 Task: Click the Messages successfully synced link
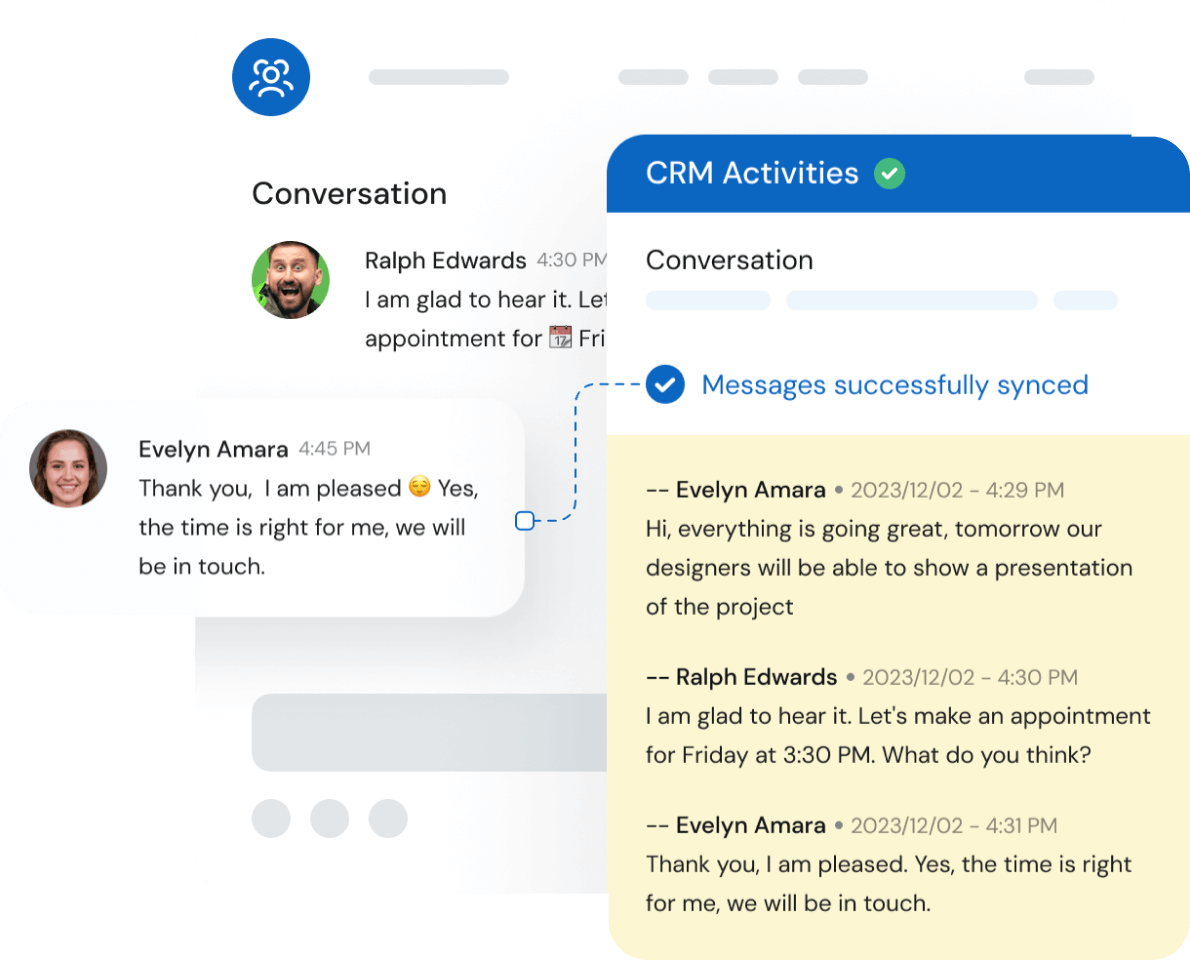click(x=894, y=385)
